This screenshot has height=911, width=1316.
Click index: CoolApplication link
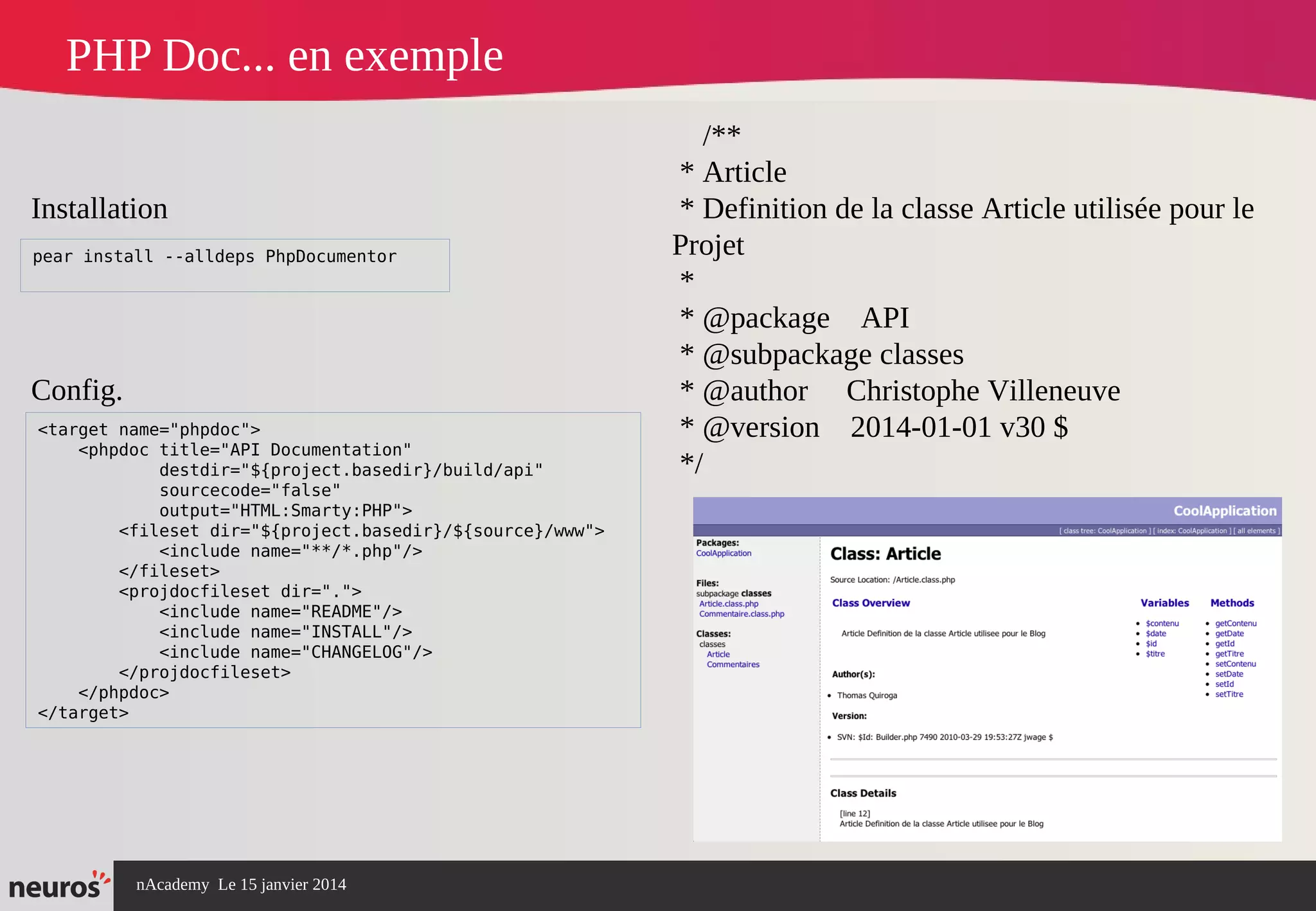pos(1192,531)
